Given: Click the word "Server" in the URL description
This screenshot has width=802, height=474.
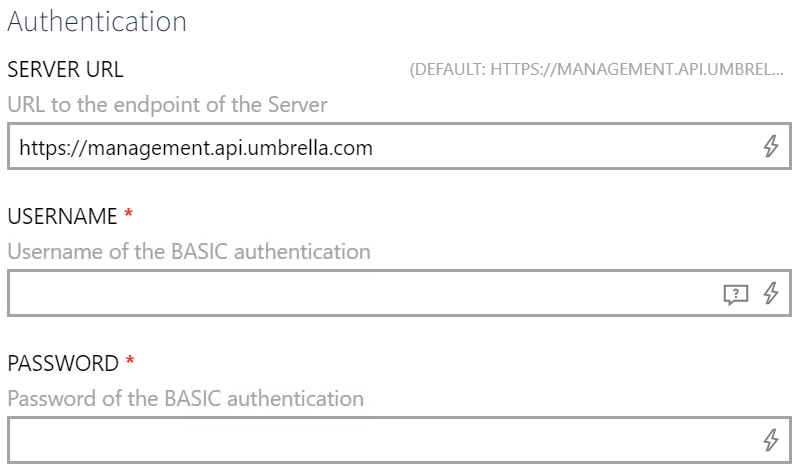Looking at the screenshot, I should point(299,104).
